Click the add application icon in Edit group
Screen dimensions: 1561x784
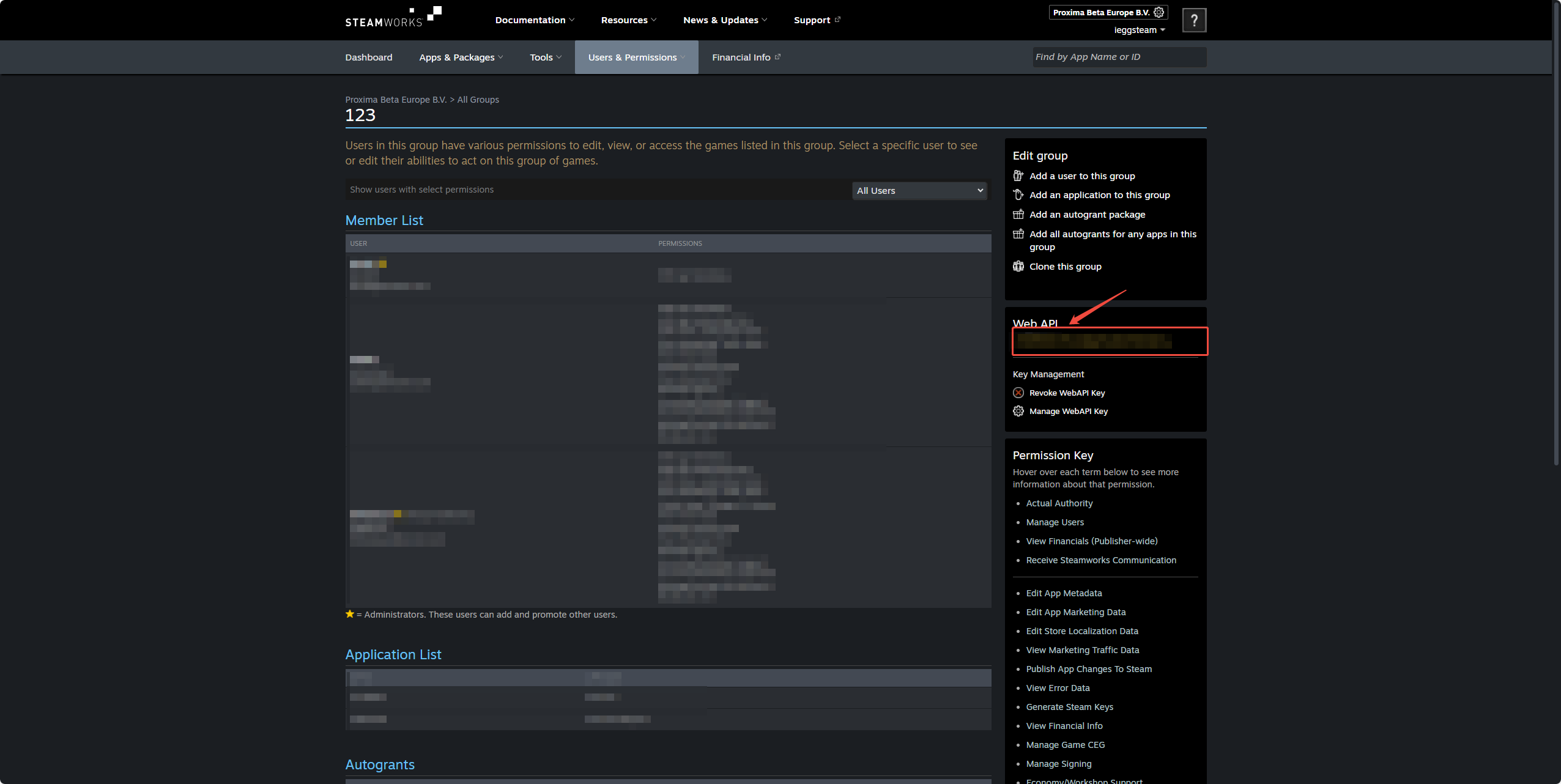pyautogui.click(x=1018, y=195)
